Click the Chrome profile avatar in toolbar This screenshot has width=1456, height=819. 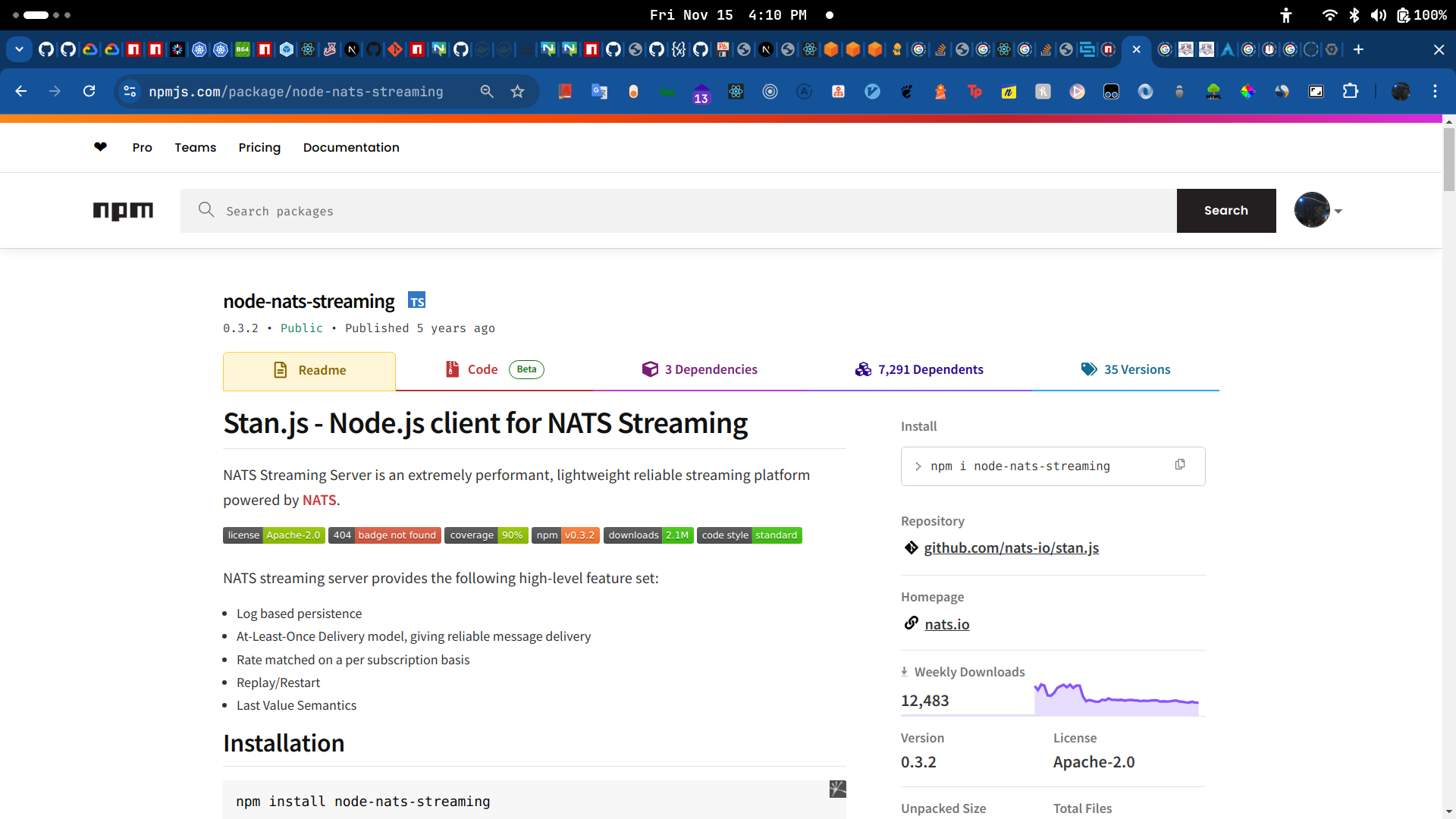pos(1401,91)
